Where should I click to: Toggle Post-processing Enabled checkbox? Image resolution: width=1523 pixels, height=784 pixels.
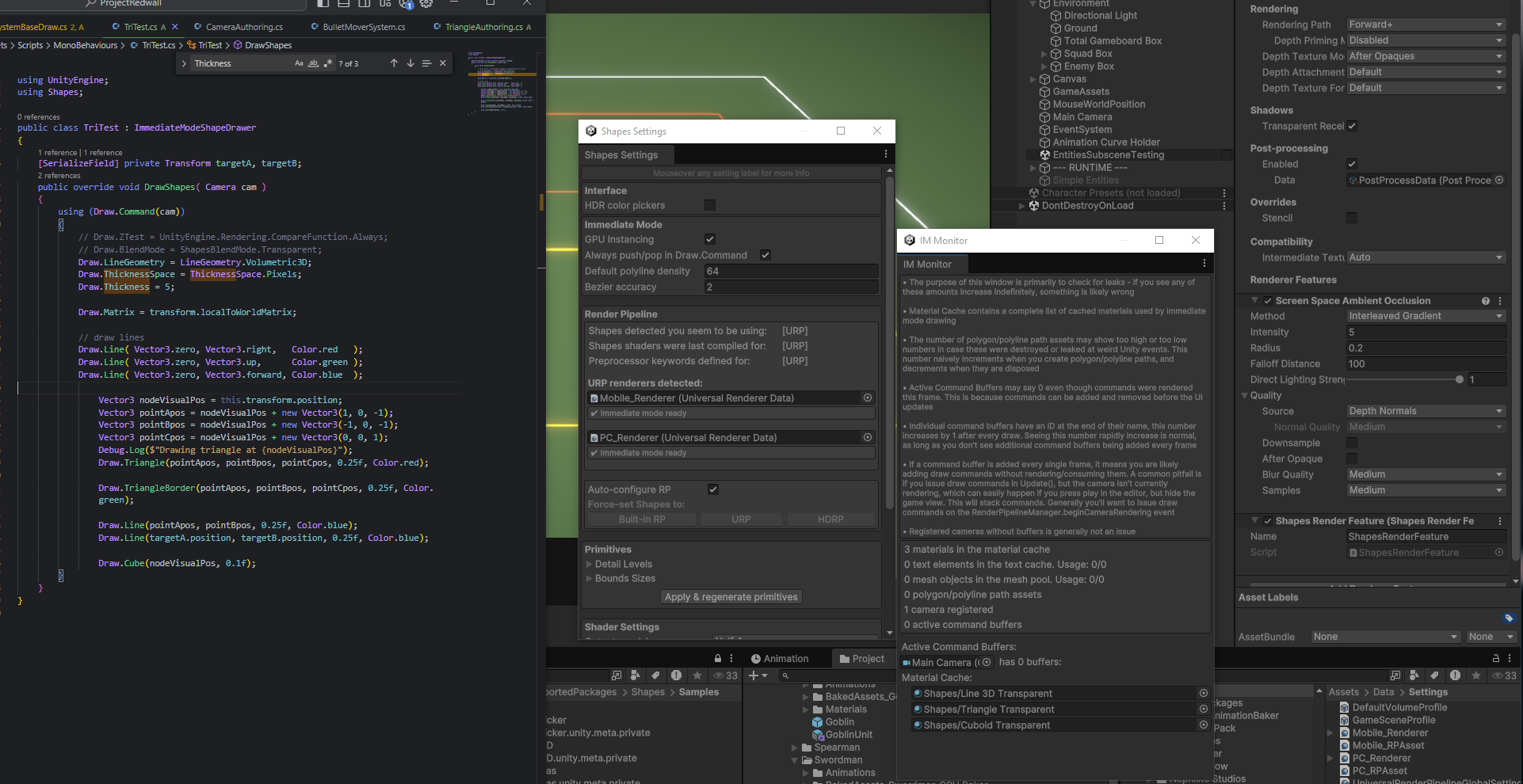(1352, 164)
